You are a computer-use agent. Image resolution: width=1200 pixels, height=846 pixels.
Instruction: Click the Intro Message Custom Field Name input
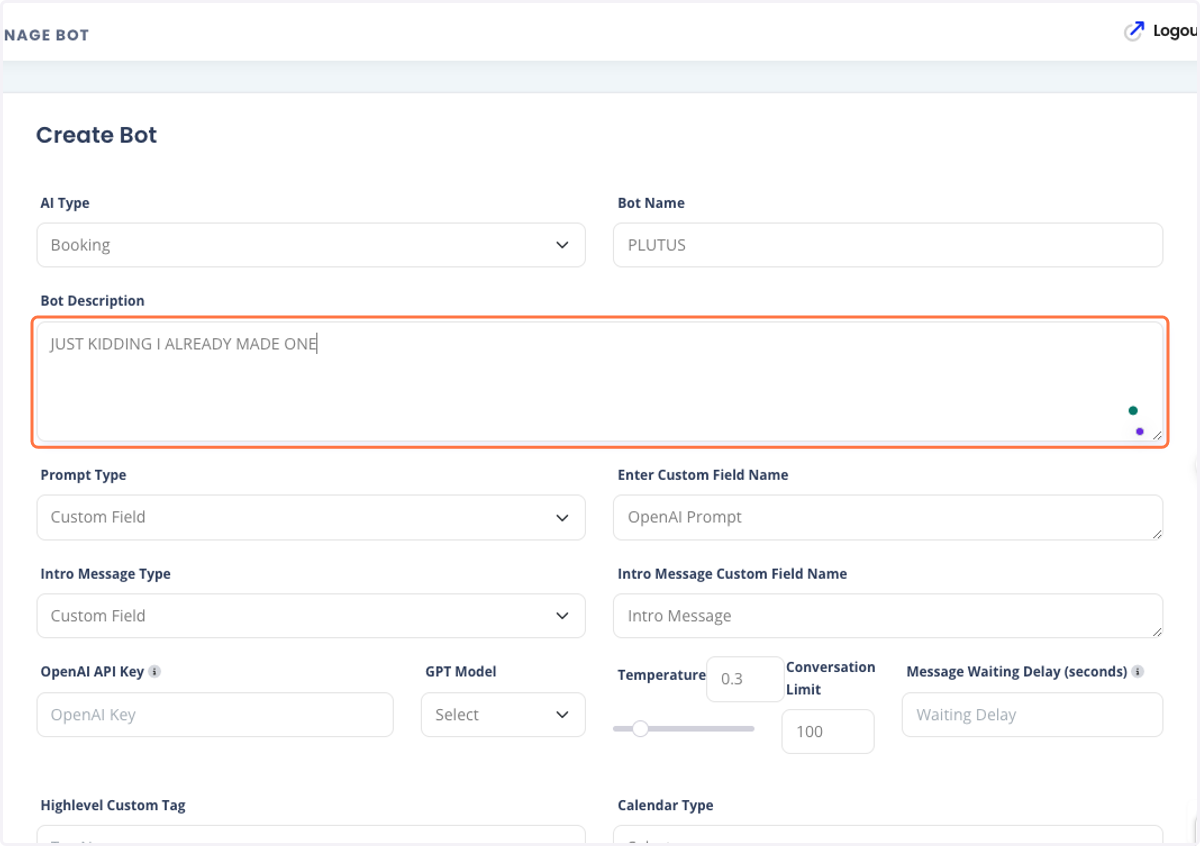tap(888, 616)
